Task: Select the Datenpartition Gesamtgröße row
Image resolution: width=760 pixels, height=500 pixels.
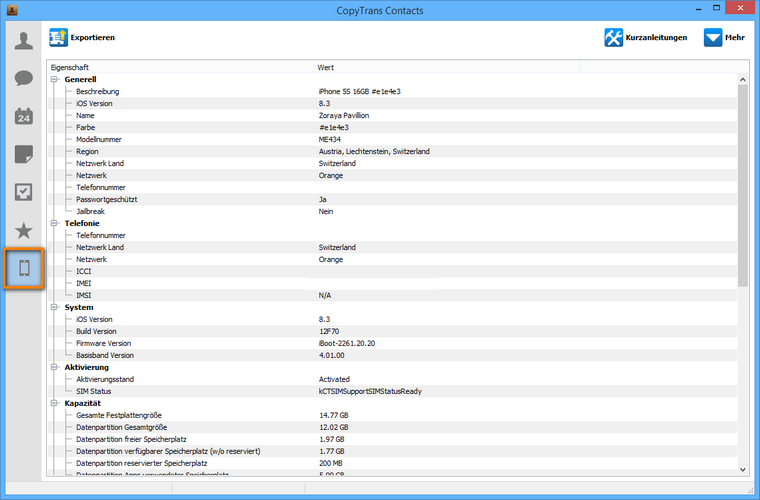Action: 393,427
